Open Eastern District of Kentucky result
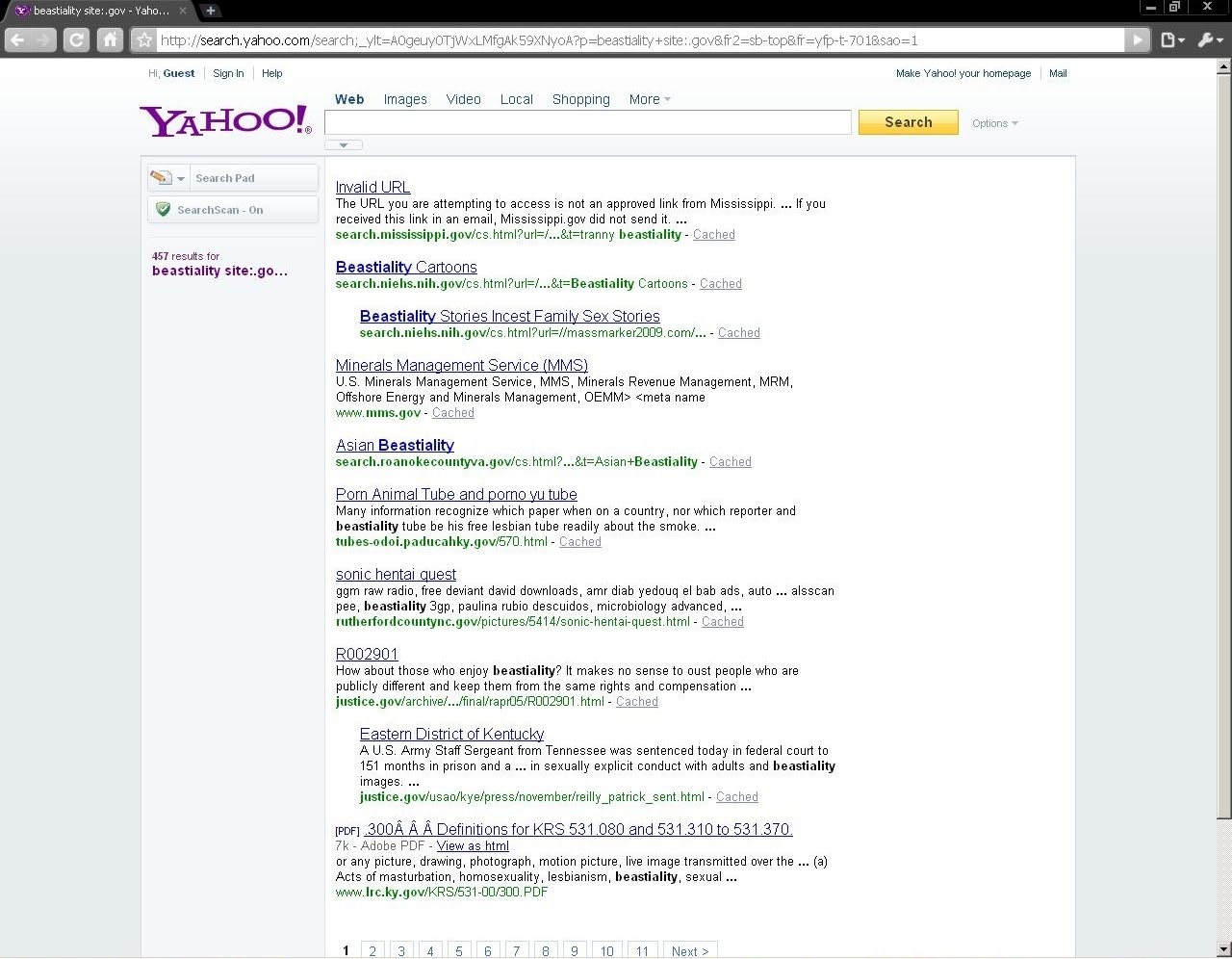The image size is (1232, 959). click(x=451, y=734)
